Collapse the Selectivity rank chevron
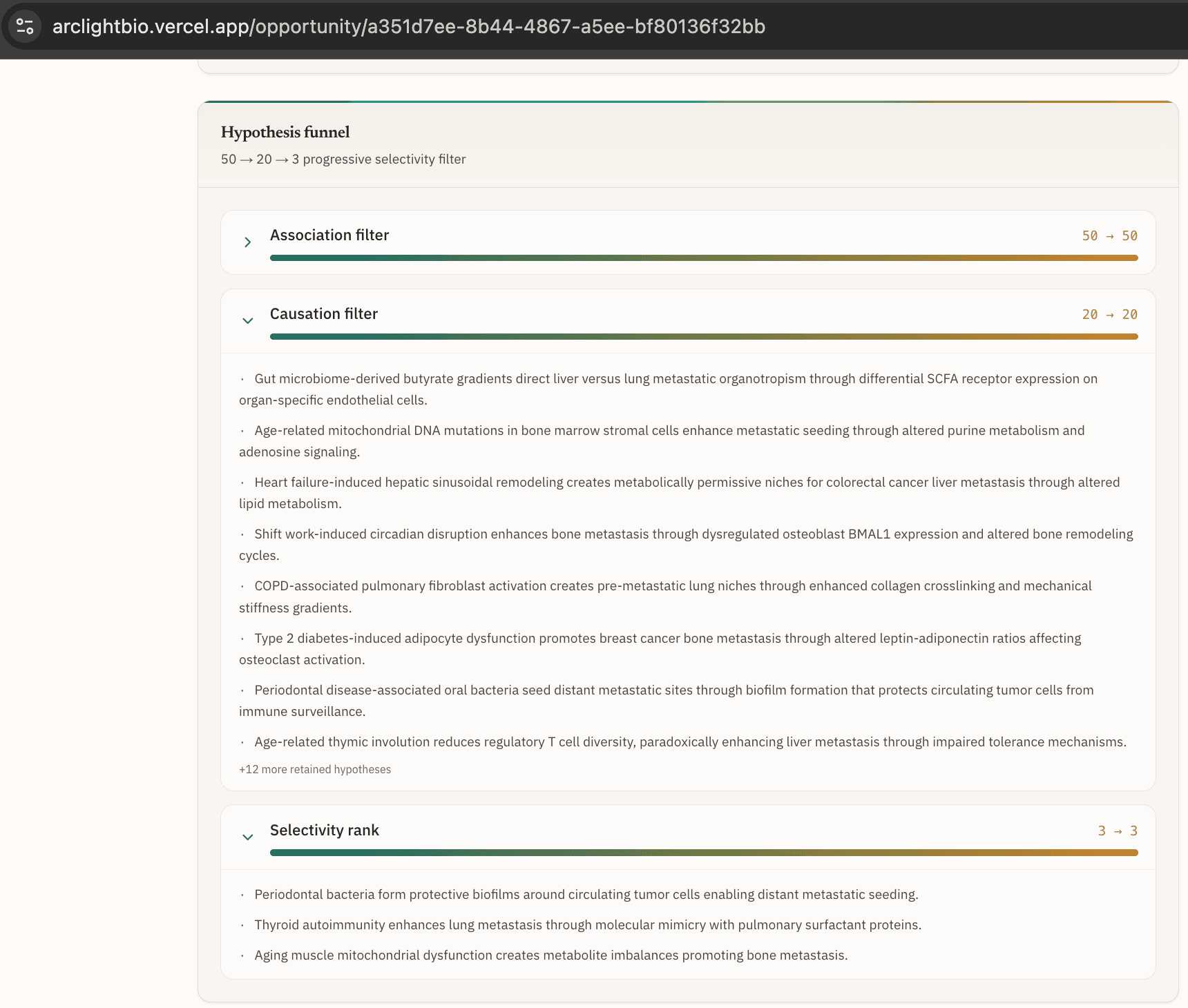1188x1008 pixels. click(x=248, y=837)
